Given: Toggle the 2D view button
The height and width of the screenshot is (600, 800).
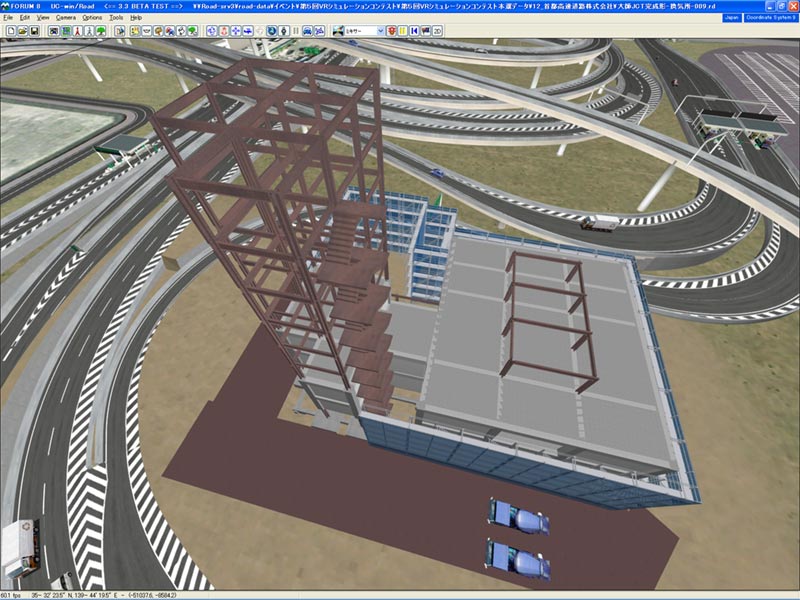Looking at the screenshot, I should pos(437,31).
